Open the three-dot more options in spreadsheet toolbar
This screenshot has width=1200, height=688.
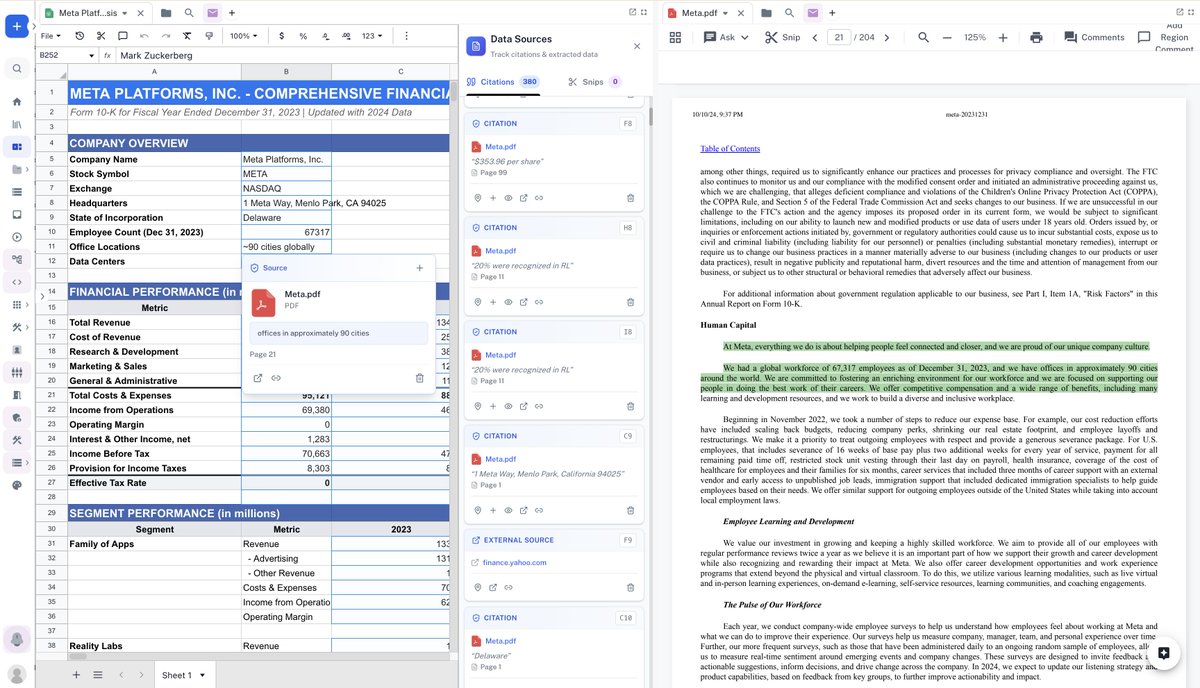(x=406, y=36)
